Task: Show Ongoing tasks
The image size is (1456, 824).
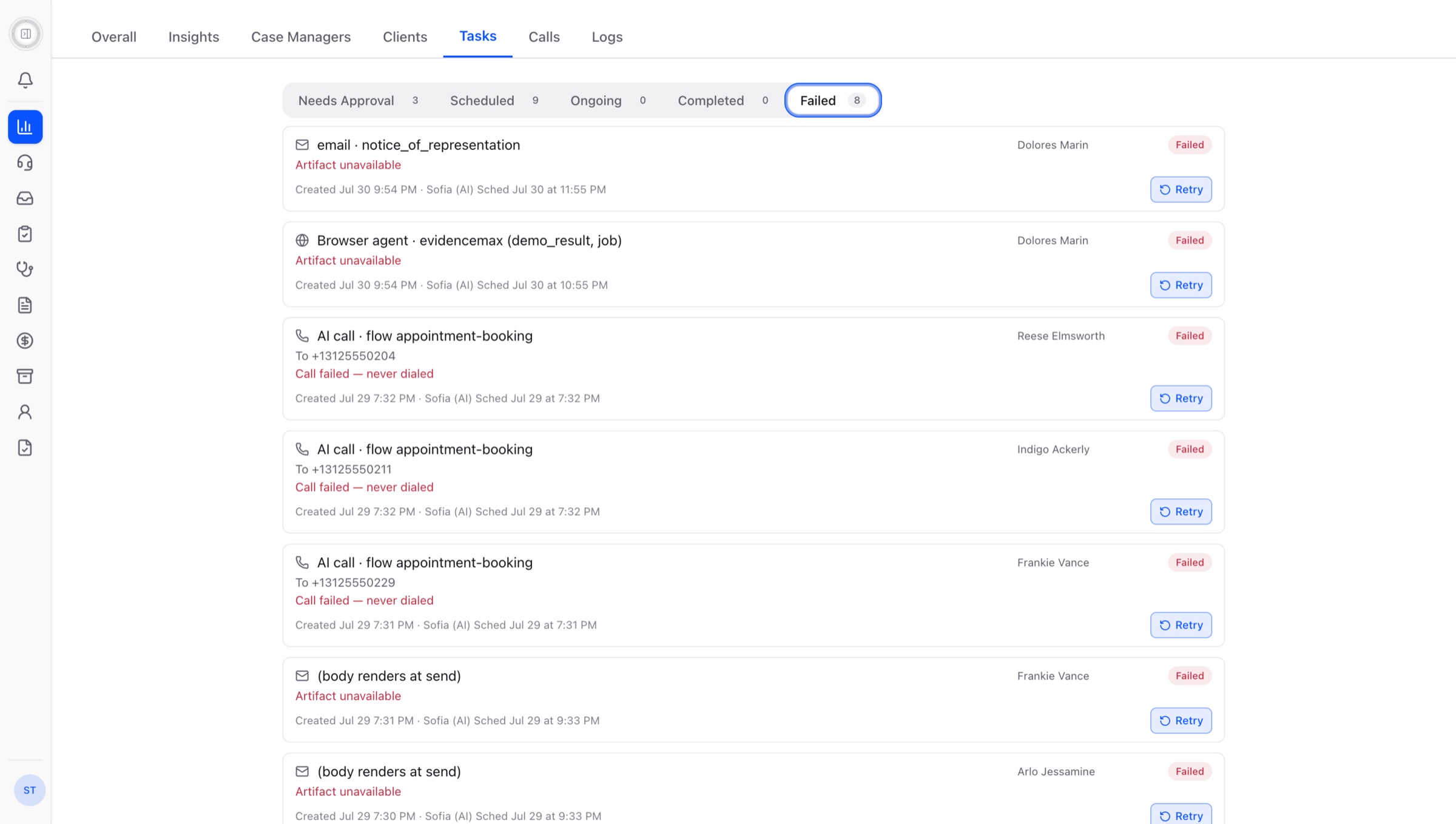Action: [x=608, y=101]
